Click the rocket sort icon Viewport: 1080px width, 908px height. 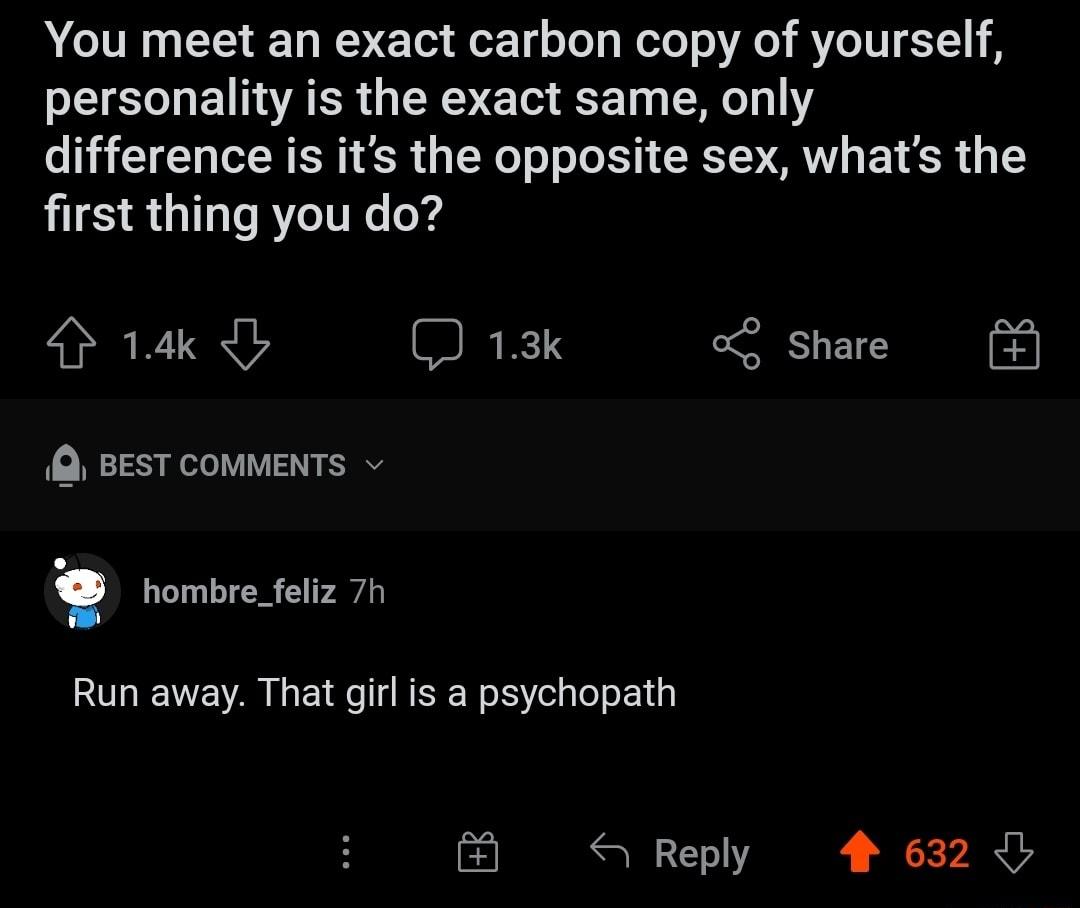pos(65,466)
